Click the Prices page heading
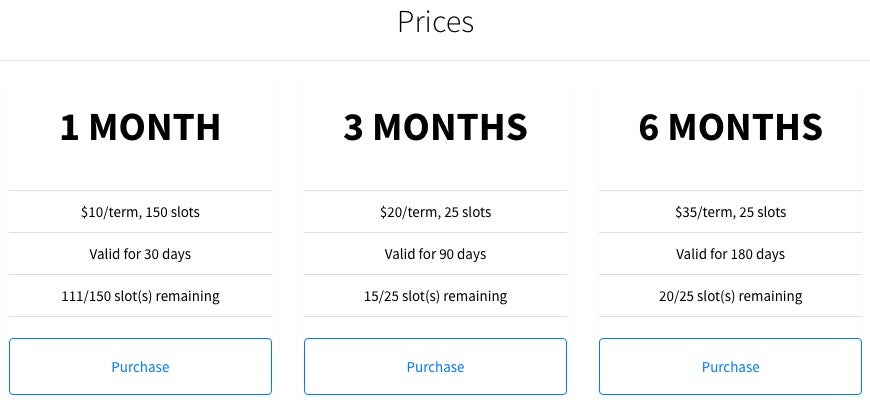 [x=435, y=21]
